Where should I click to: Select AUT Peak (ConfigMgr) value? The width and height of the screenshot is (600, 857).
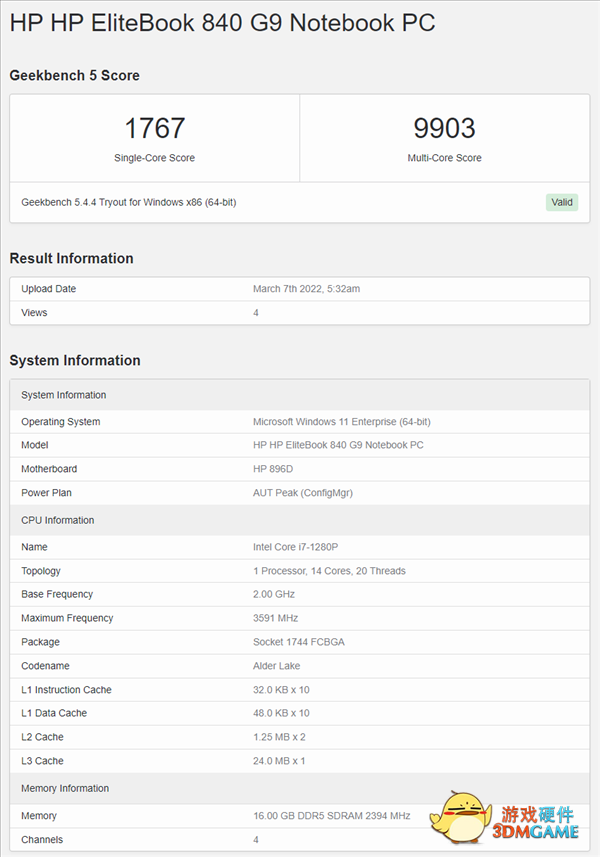pos(303,492)
